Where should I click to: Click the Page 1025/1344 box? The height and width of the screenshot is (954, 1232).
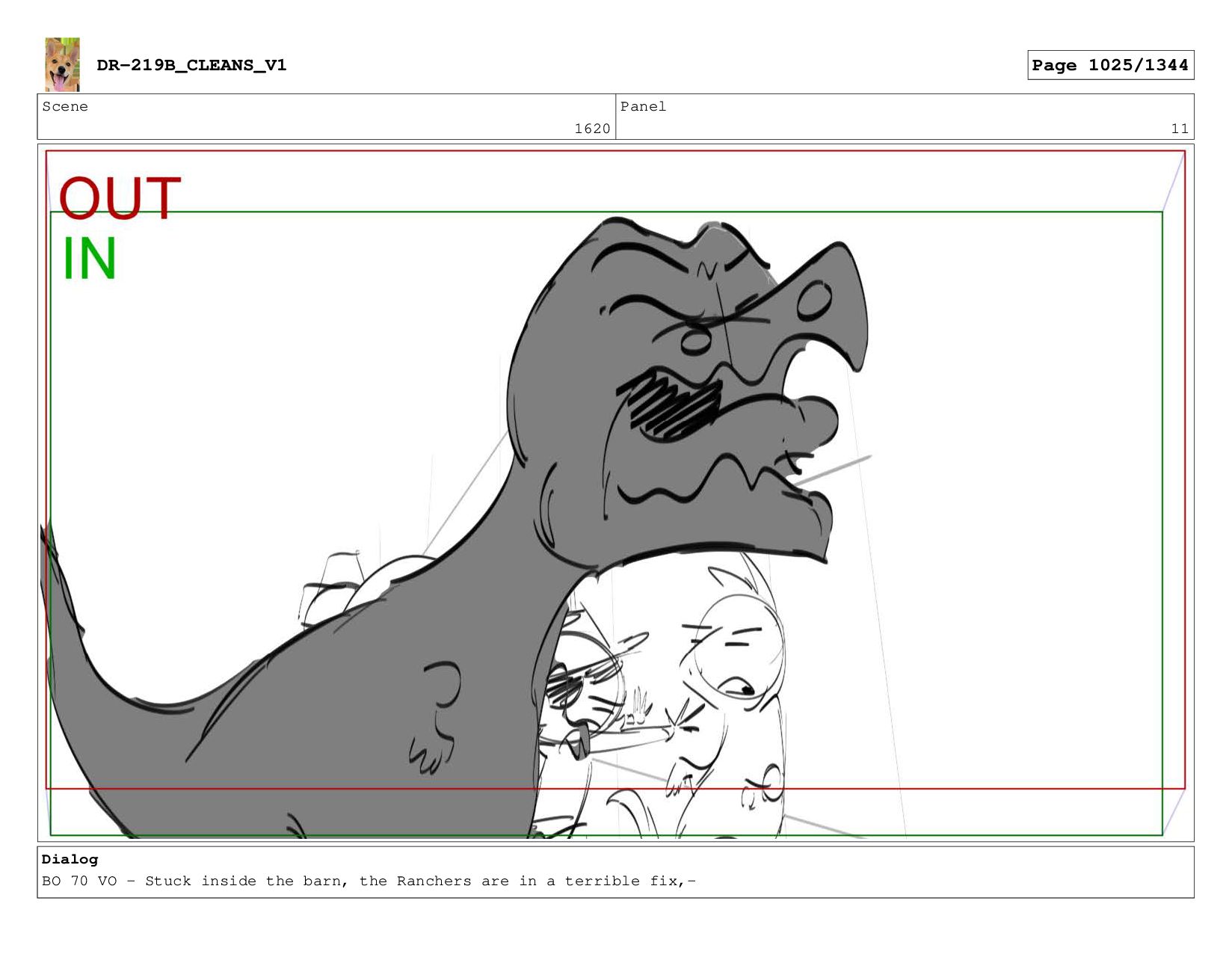point(1110,65)
